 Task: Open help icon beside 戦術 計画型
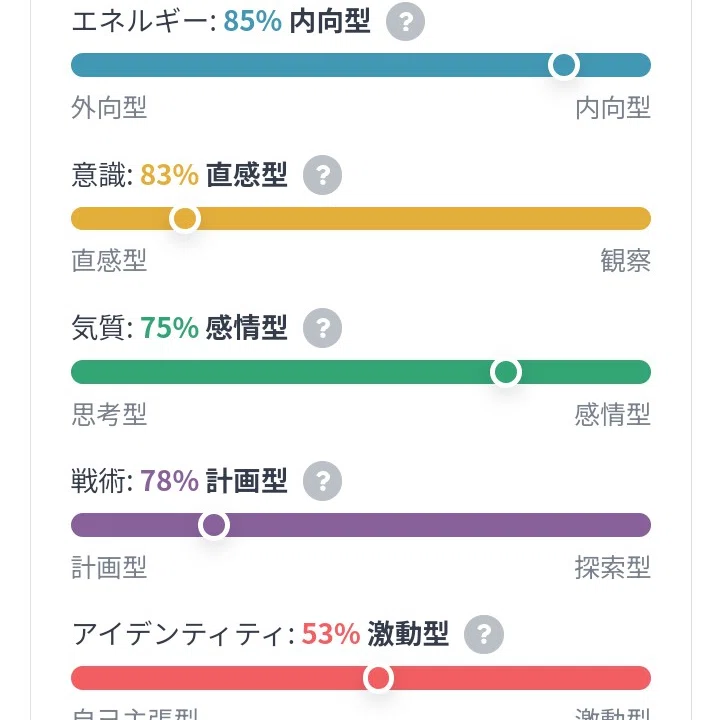coord(322,481)
